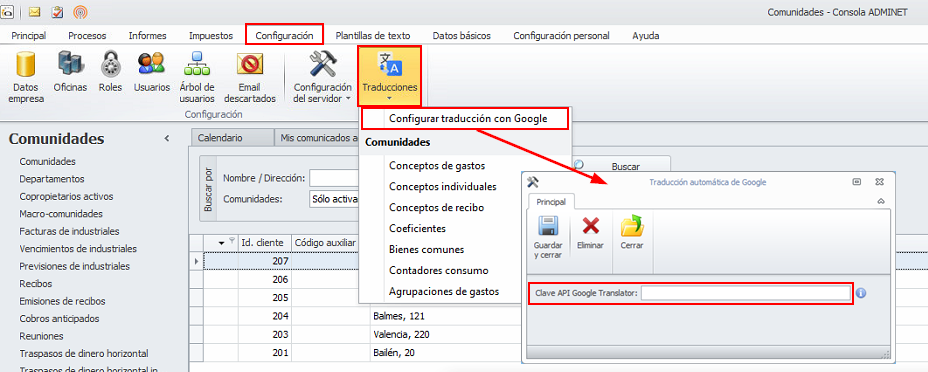The height and width of the screenshot is (372, 928).
Task: Click the broadcast antenna icon in title bar
Action: [80, 11]
